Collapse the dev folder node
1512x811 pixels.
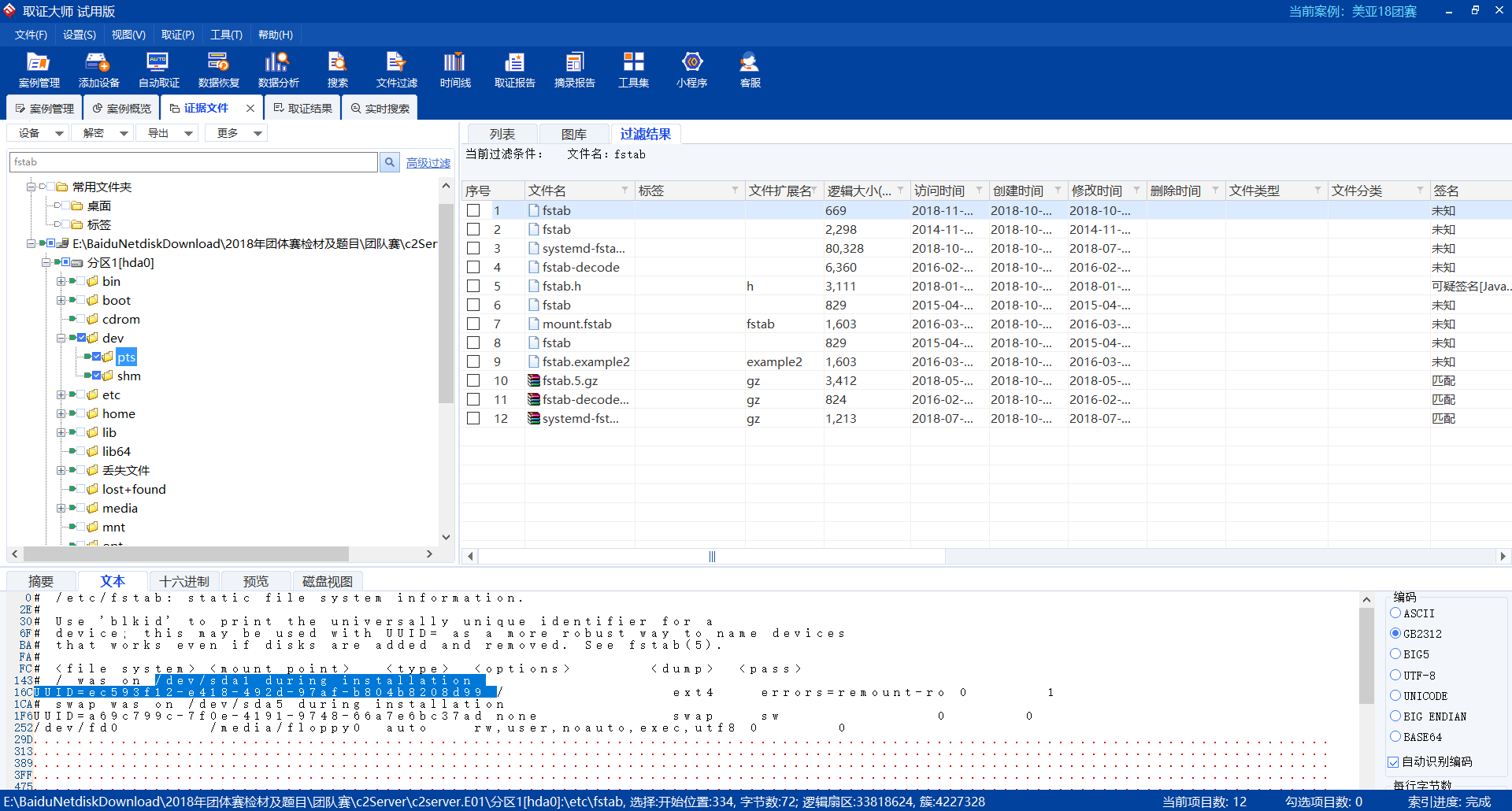pyautogui.click(x=61, y=338)
